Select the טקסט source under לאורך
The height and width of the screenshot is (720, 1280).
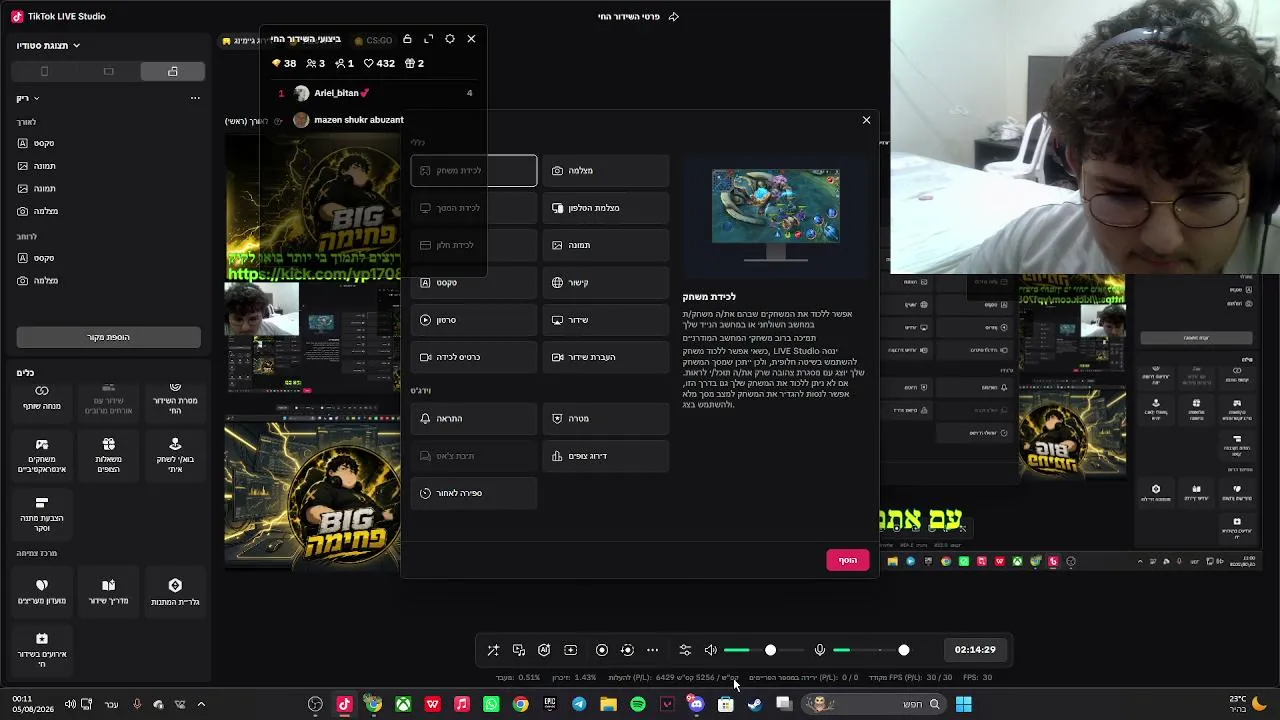(x=108, y=143)
